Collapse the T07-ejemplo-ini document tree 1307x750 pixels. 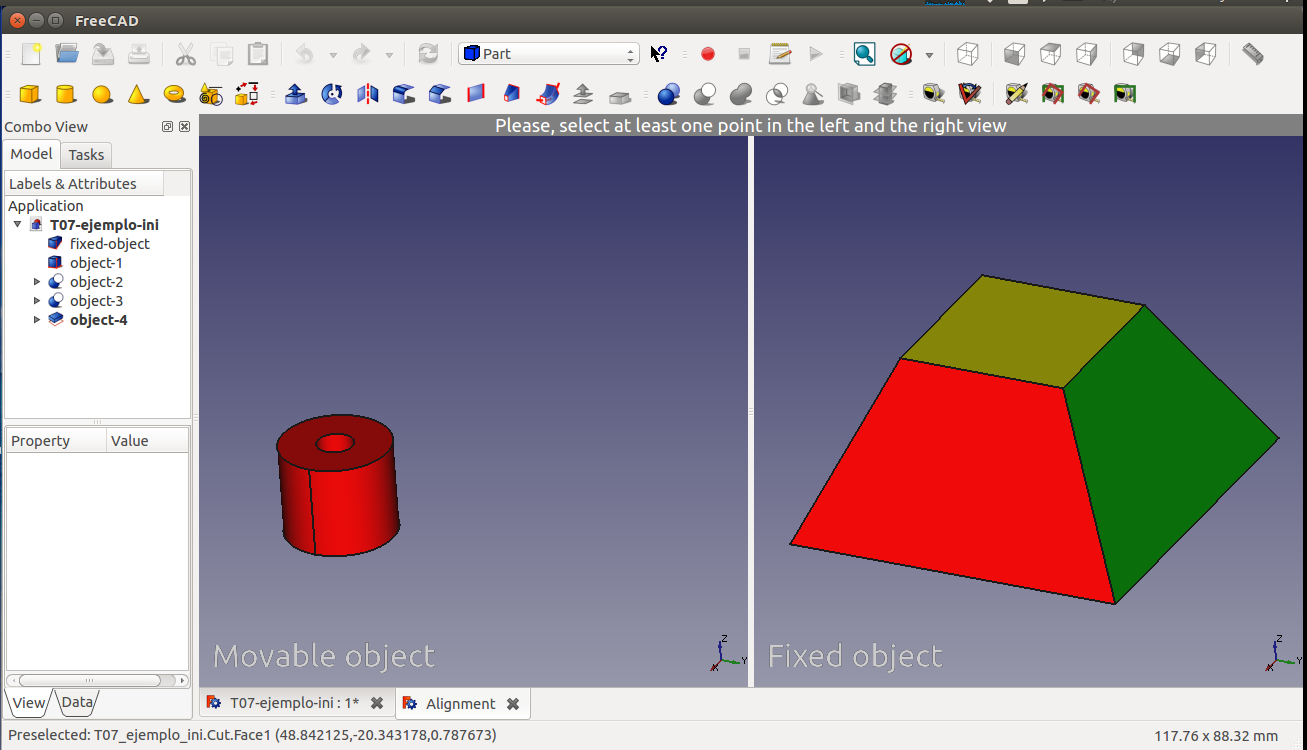click(x=17, y=225)
